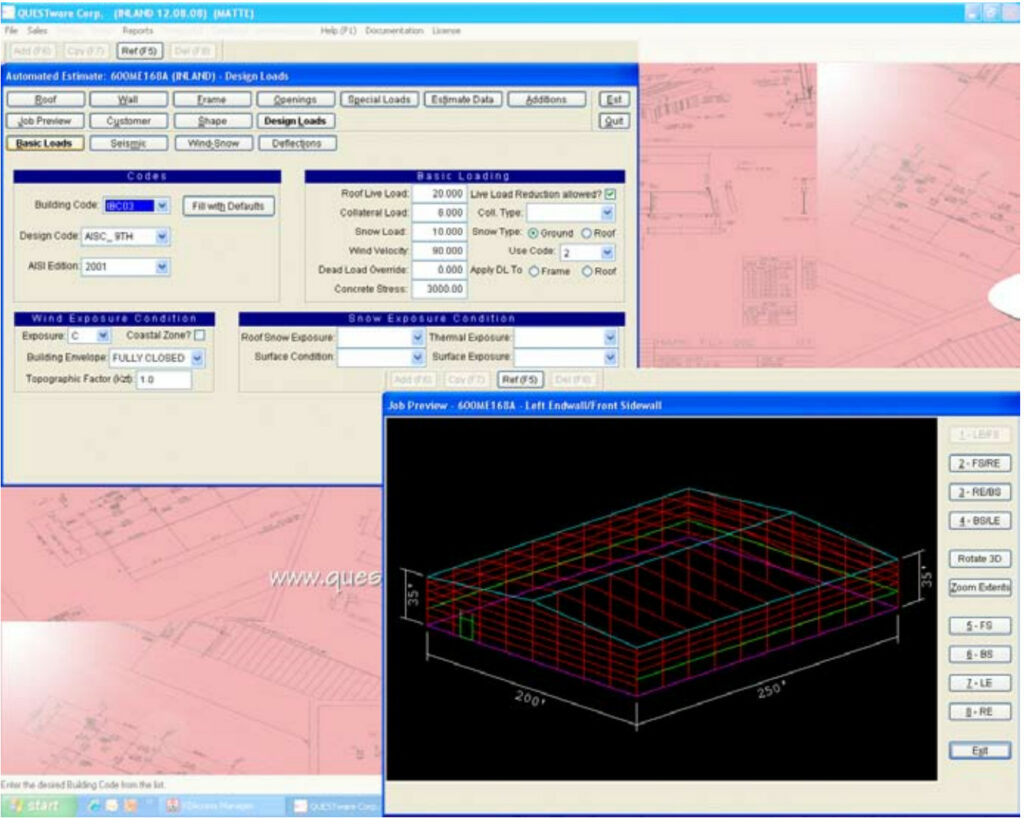Expand the Building Code dropdown
1024x818 pixels.
click(x=162, y=206)
